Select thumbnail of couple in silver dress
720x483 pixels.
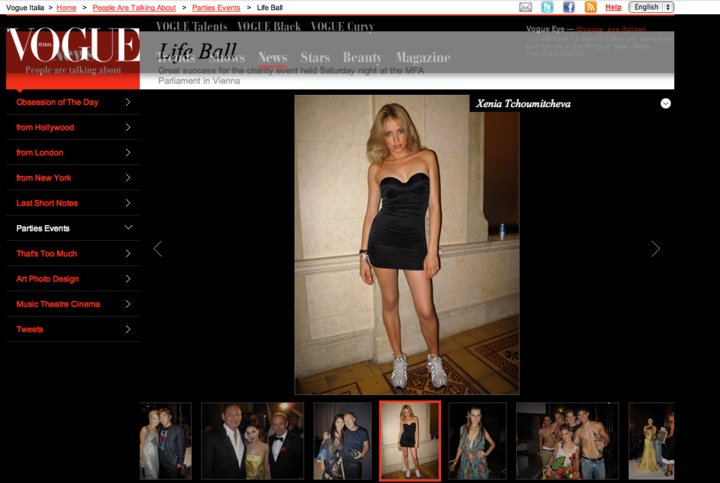tap(166, 441)
